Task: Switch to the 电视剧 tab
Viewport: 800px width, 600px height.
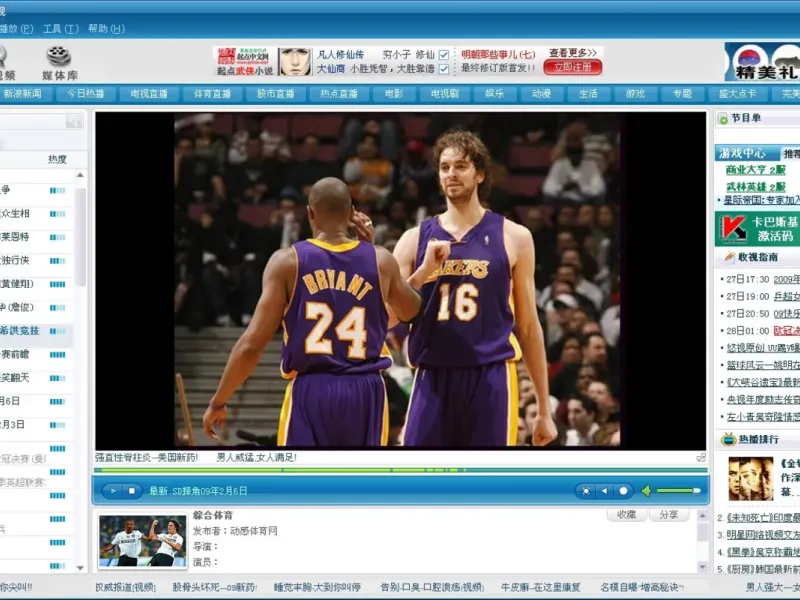Action: [444, 94]
